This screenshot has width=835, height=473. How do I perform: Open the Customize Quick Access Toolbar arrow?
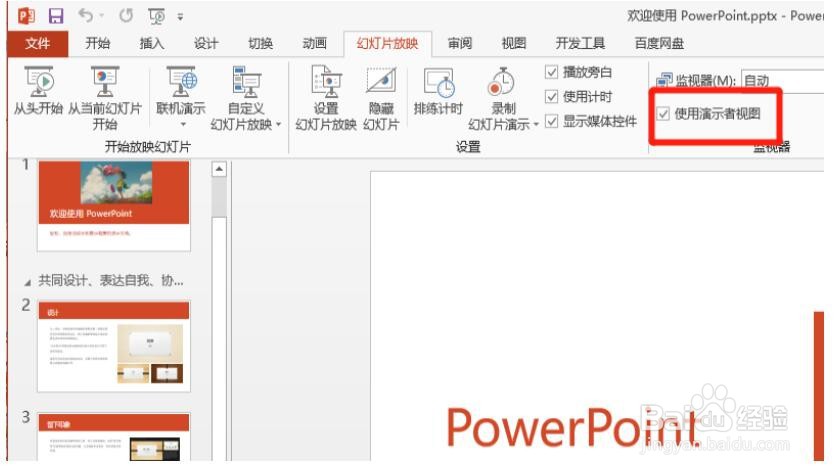coord(181,17)
